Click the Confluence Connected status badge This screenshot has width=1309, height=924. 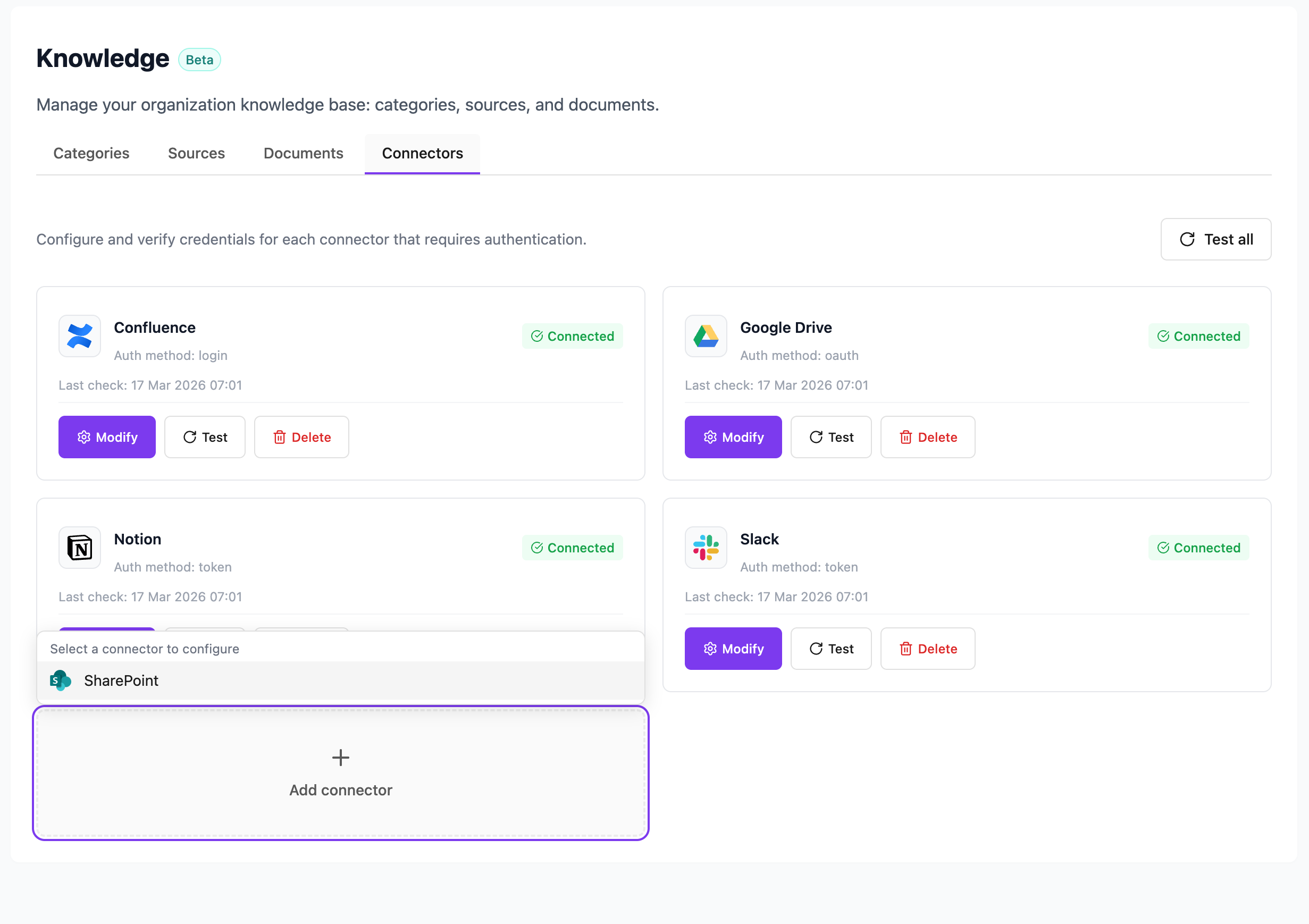pyautogui.click(x=572, y=337)
